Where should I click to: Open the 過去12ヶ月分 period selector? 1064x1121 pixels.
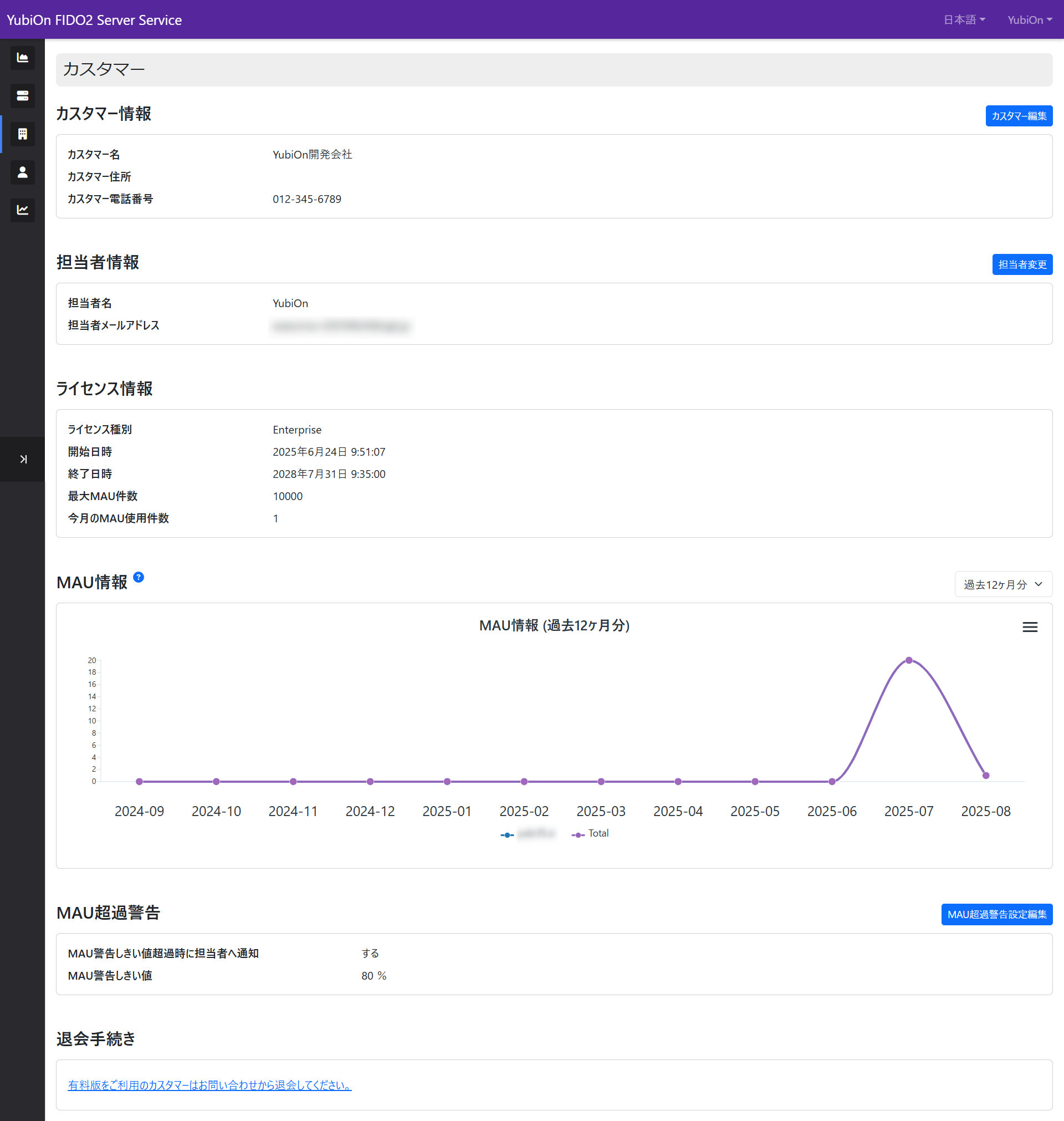pyautogui.click(x=1003, y=584)
